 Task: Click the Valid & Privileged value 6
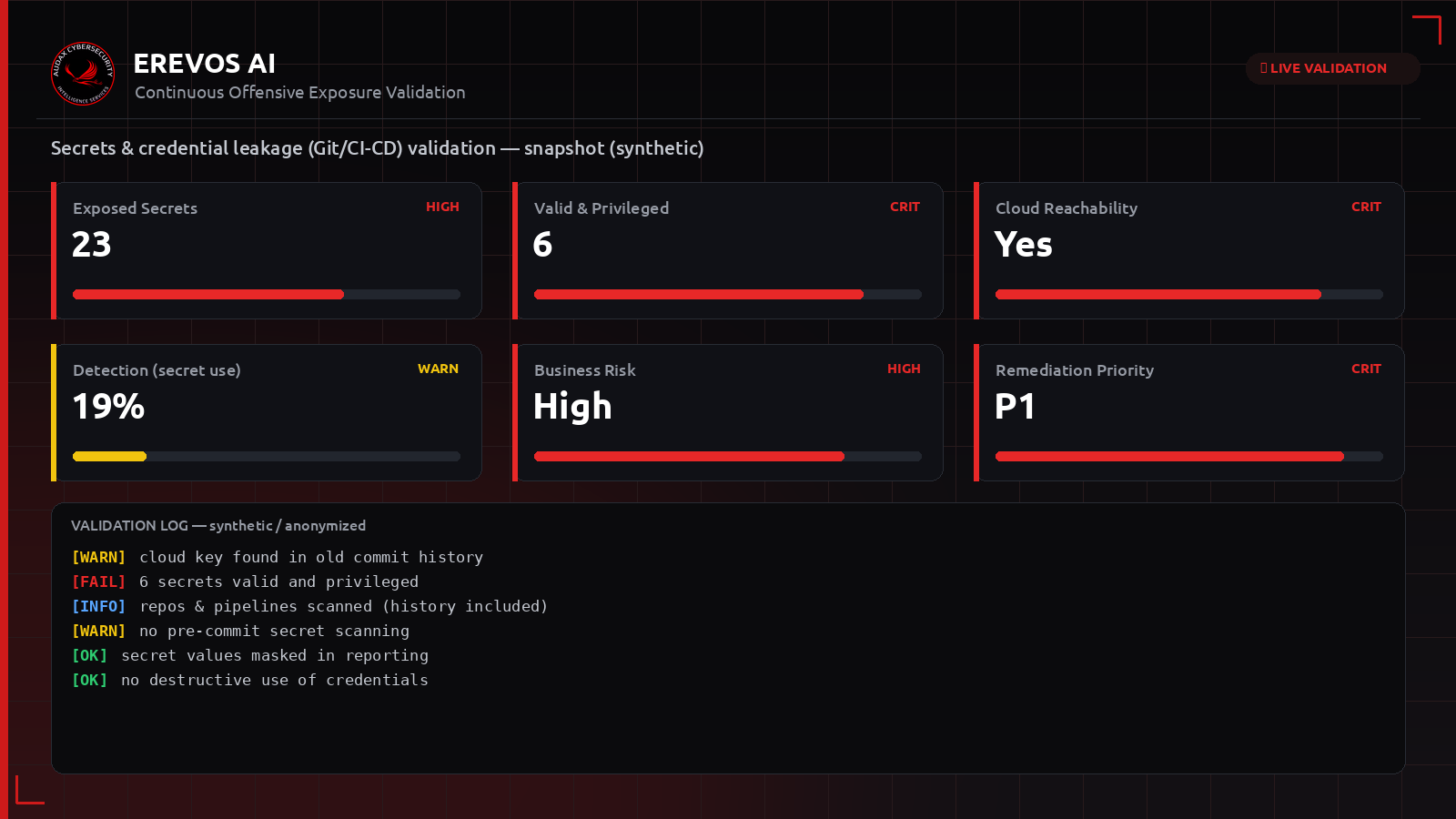[543, 245]
